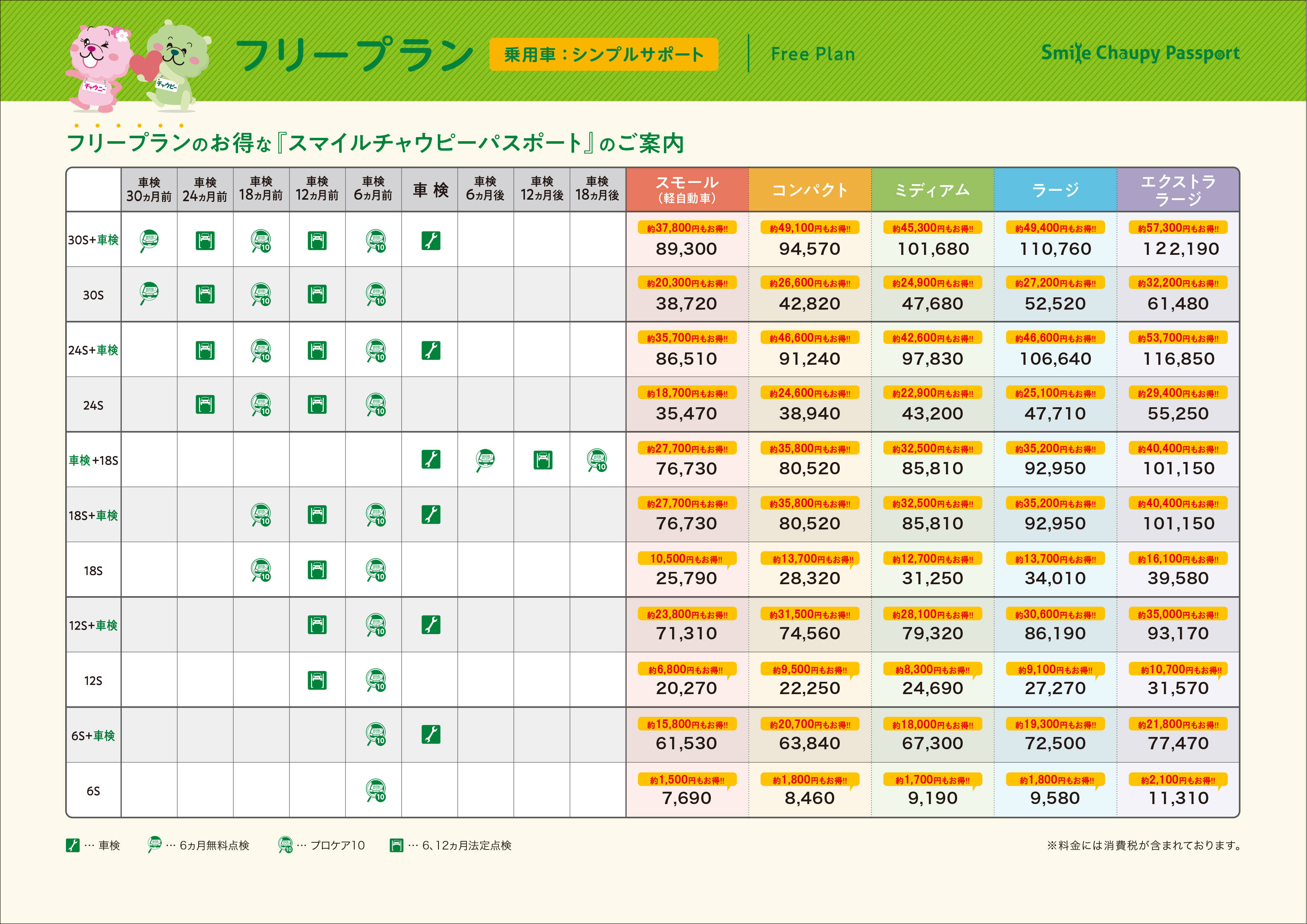Select the ミディアム column header
1307x924 pixels.
933,190
